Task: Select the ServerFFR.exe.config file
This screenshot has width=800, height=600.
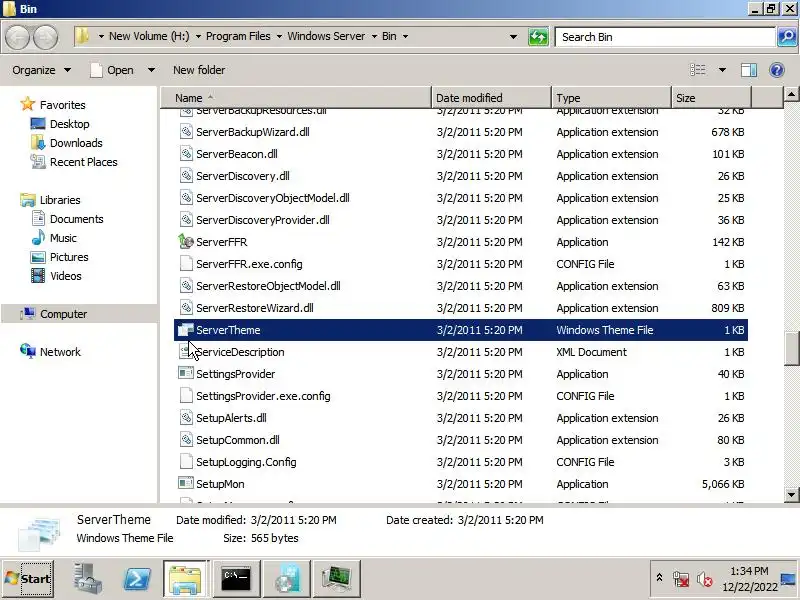Action: [461, 264]
